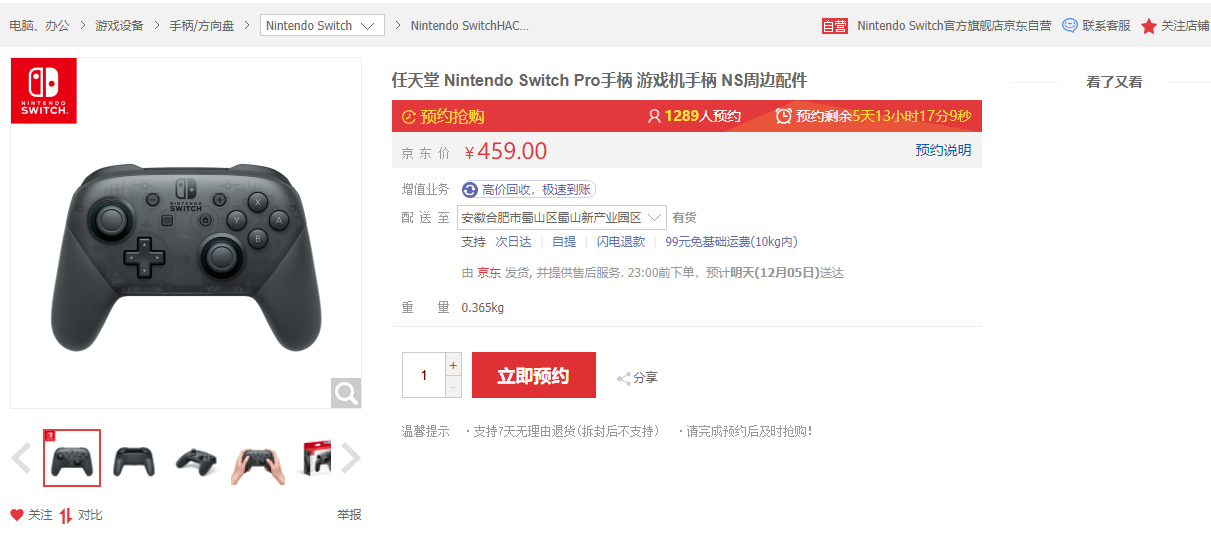
Task: Click the 举报 report link
Action: 349,515
